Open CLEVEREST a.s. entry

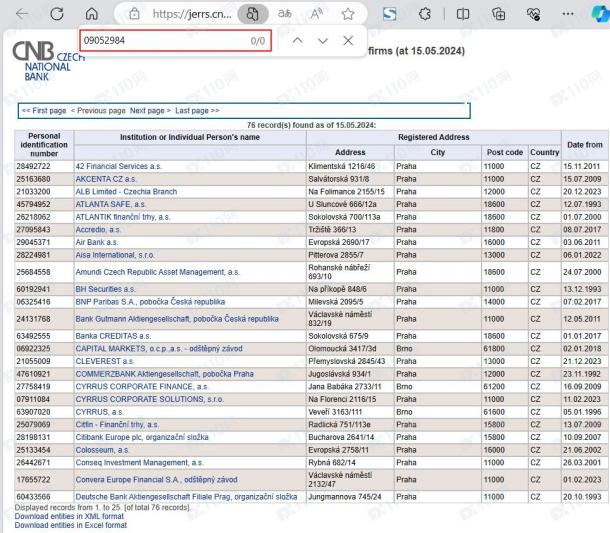[x=105, y=361]
